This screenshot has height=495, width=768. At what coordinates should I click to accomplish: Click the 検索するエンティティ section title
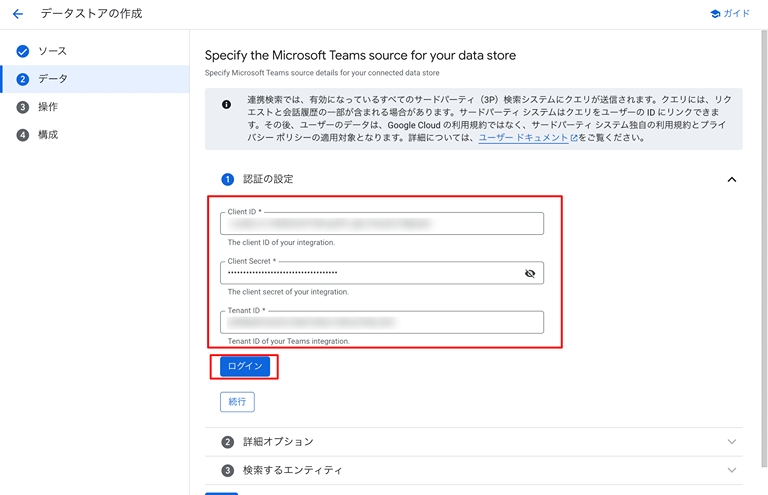(x=292, y=470)
